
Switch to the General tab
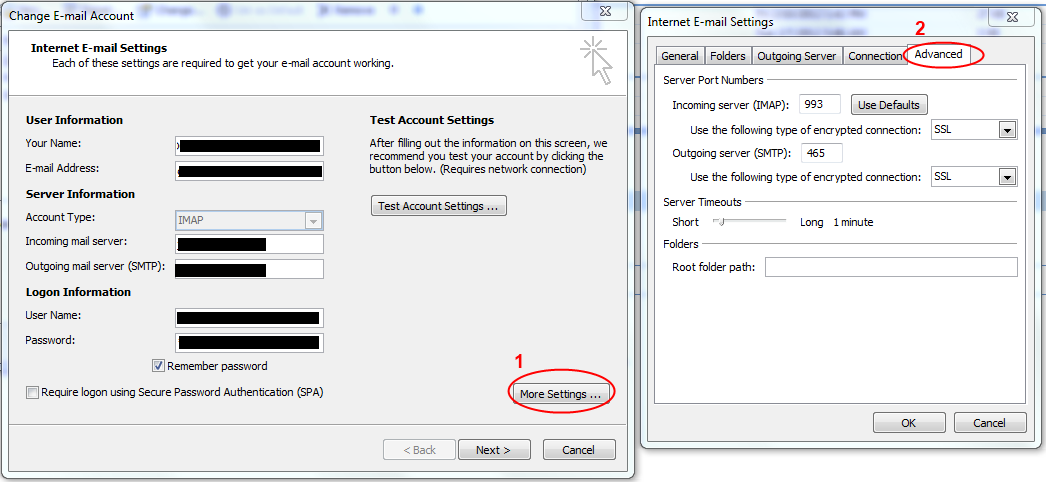click(x=680, y=56)
